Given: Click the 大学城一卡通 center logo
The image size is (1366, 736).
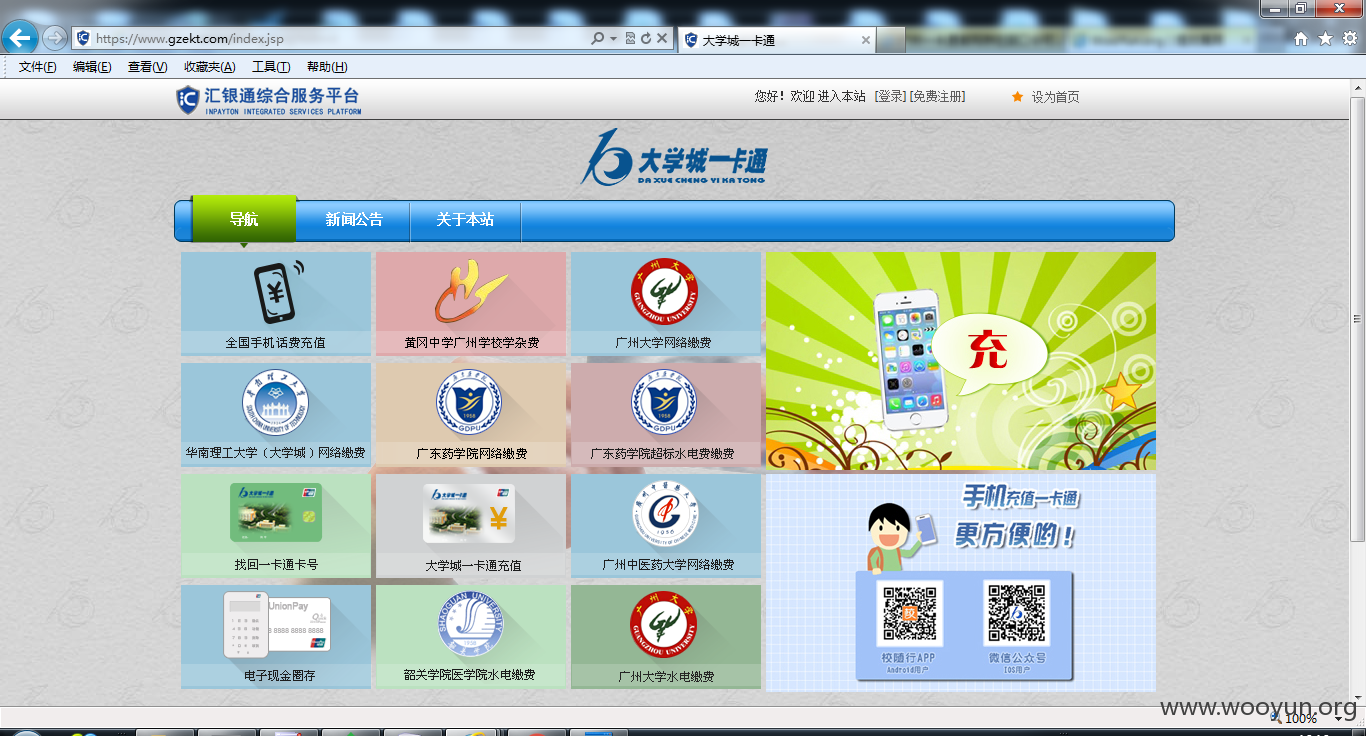Looking at the screenshot, I should [673, 158].
